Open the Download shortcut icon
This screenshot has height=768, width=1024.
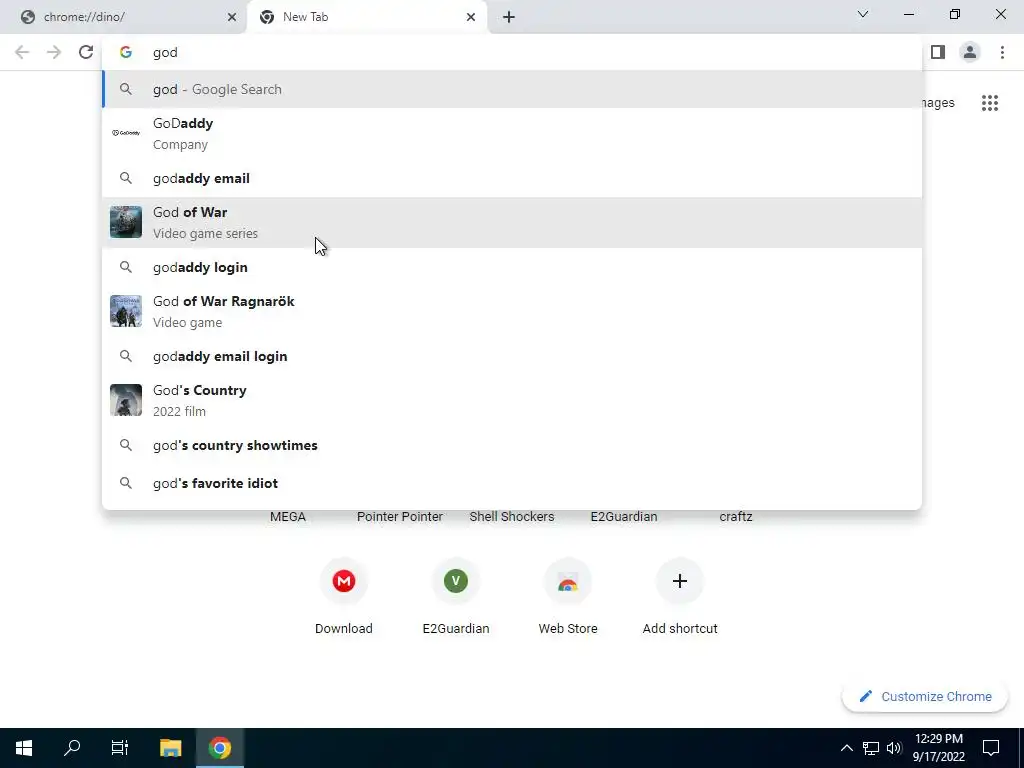344,581
